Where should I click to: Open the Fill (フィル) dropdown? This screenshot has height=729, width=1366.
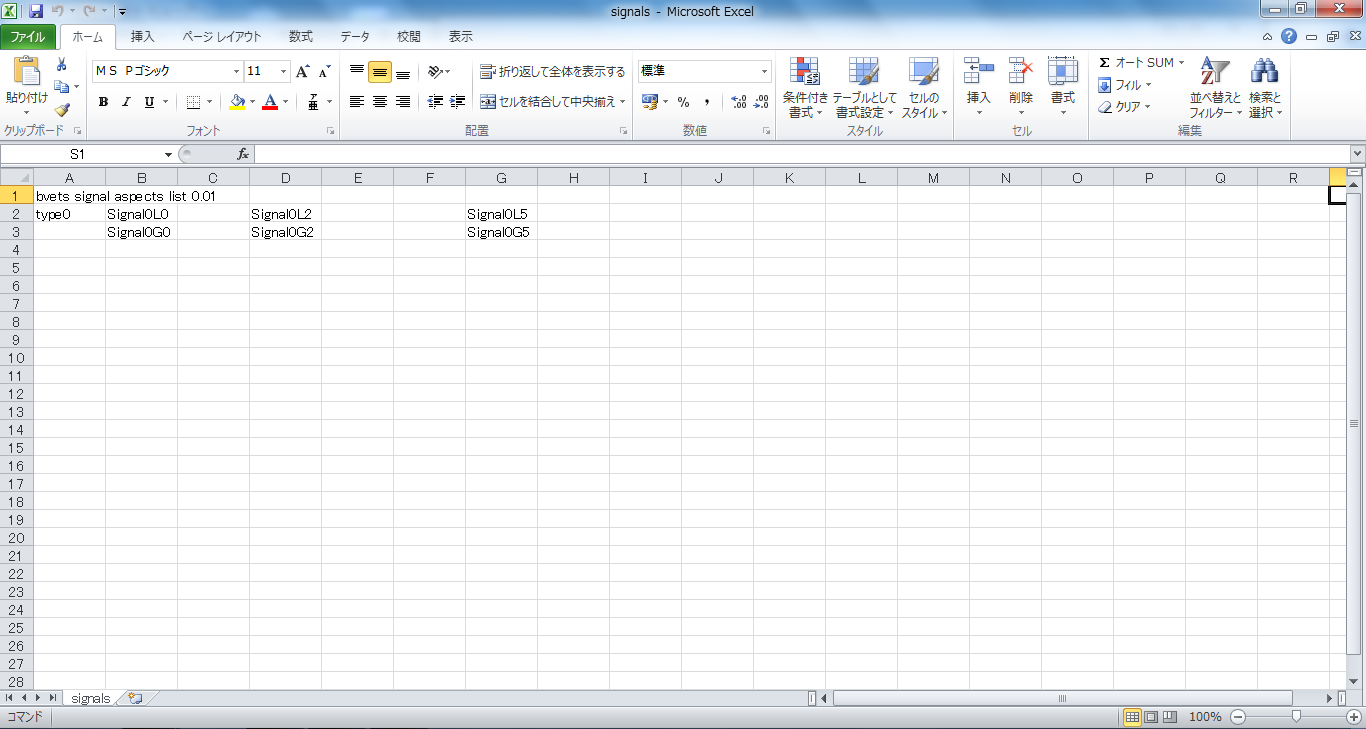point(1125,85)
